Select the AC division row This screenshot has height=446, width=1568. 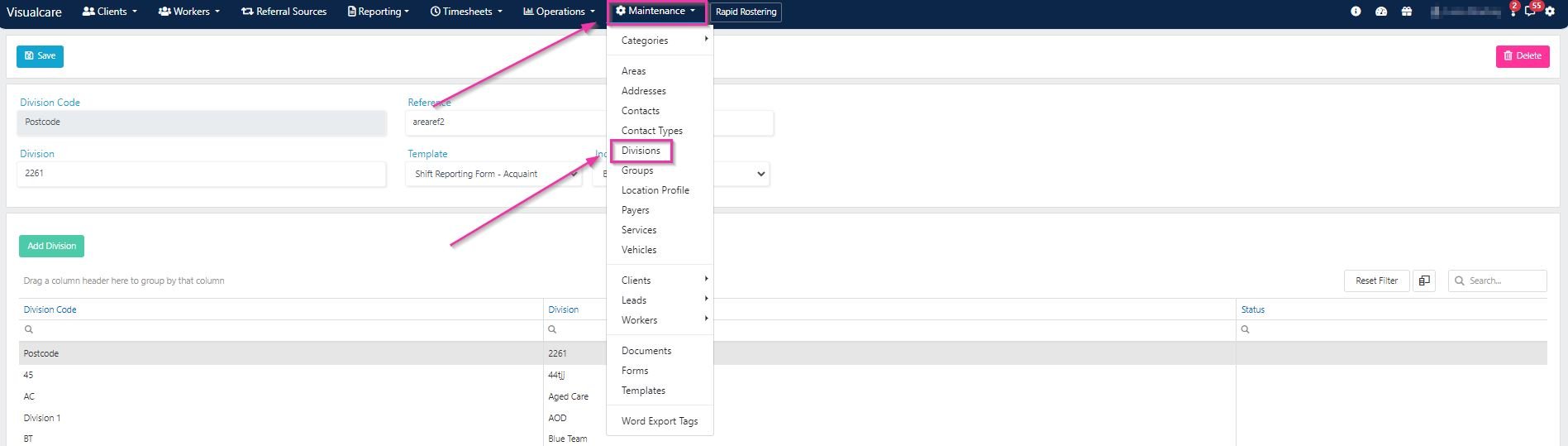point(783,396)
